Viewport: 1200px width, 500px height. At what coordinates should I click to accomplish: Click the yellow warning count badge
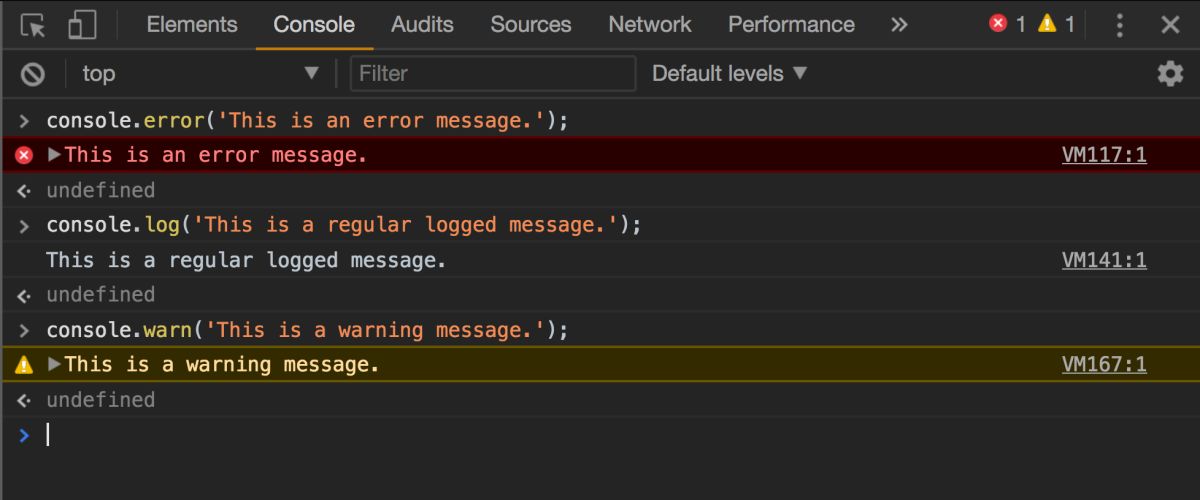(1056, 24)
